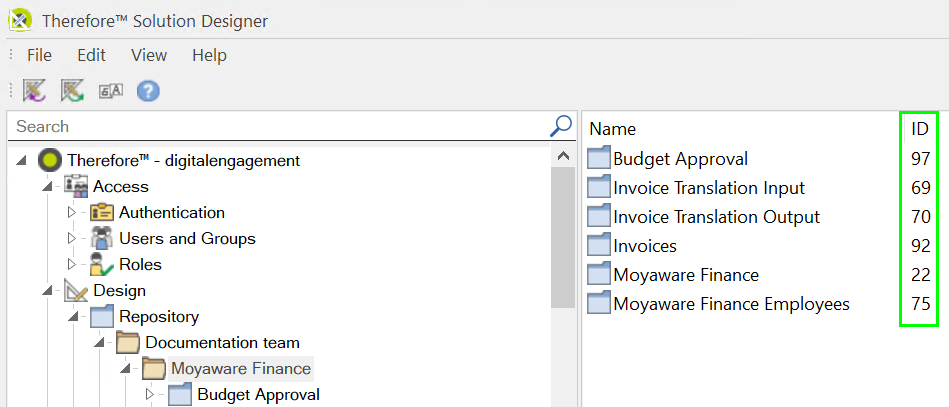Expand the Authentication tree node
949x407 pixels.
coord(71,213)
